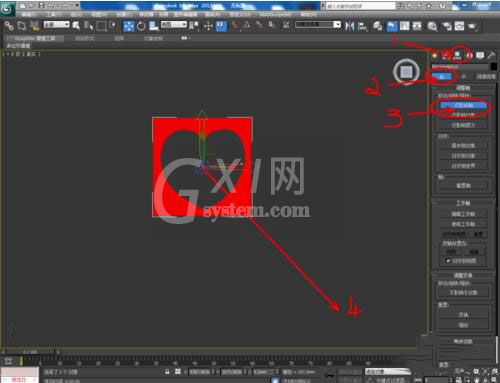Switch to the Create command panel tab
The height and width of the screenshot is (383, 500).
[435, 55]
